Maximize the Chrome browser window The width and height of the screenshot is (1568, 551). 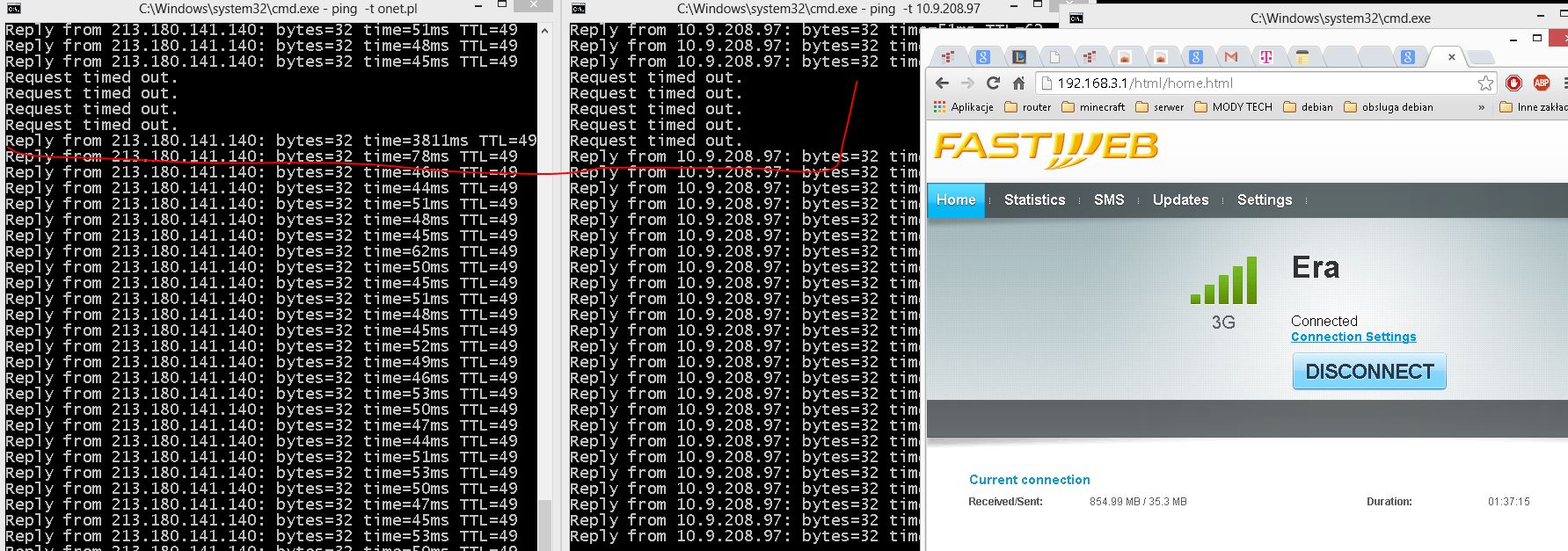1536,38
